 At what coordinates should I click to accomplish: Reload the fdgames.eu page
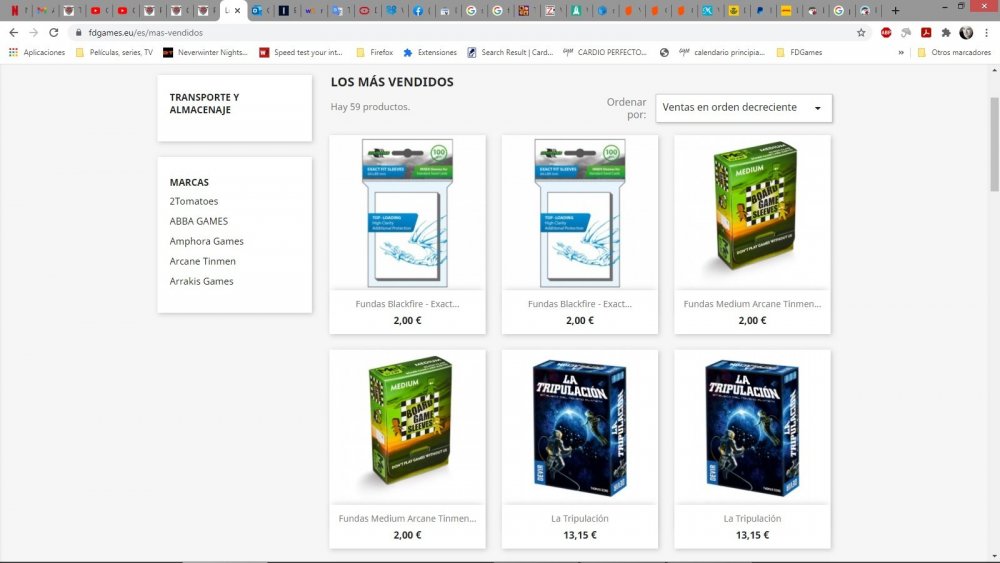pyautogui.click(x=54, y=33)
